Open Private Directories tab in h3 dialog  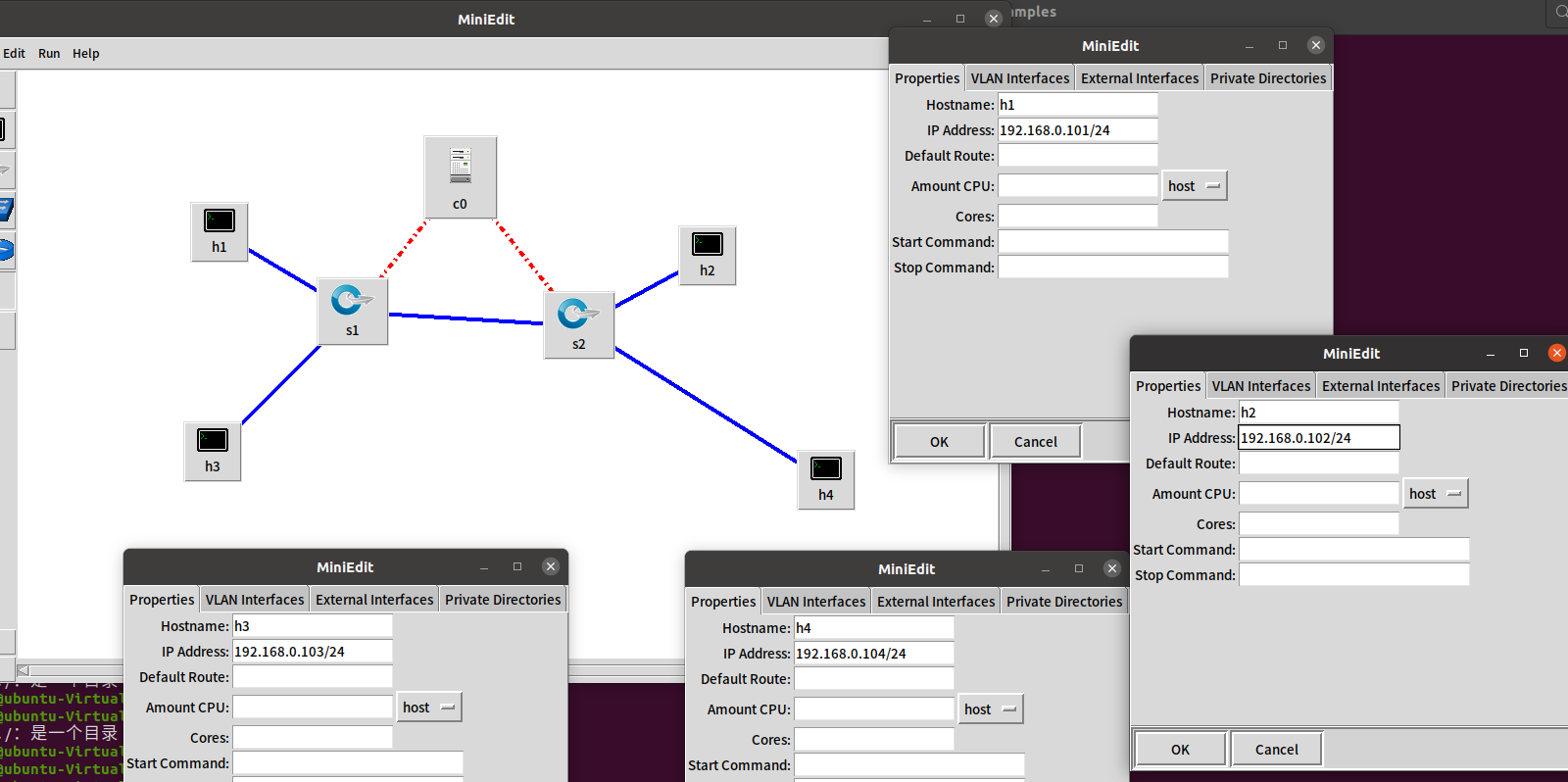click(x=503, y=600)
